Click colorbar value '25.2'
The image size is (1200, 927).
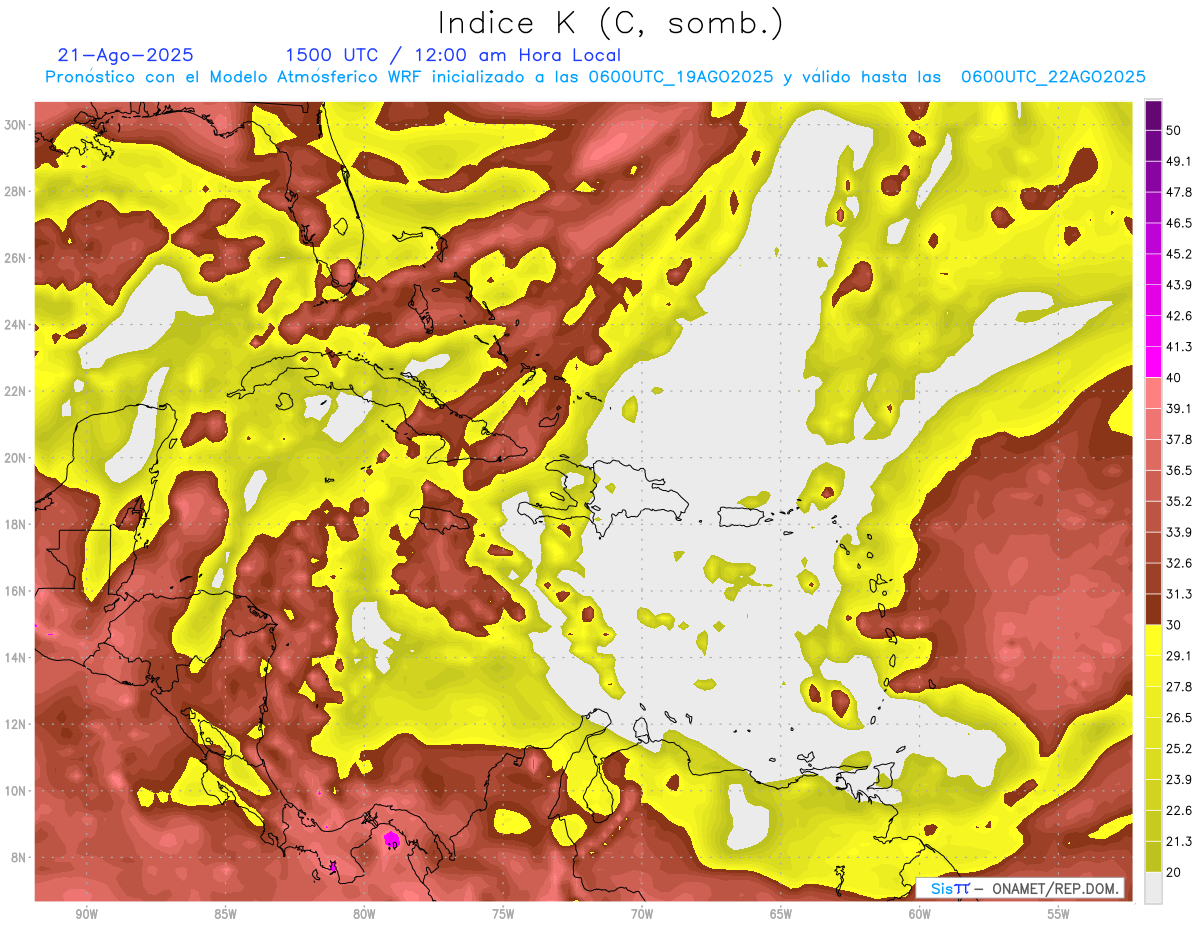coord(1179,748)
